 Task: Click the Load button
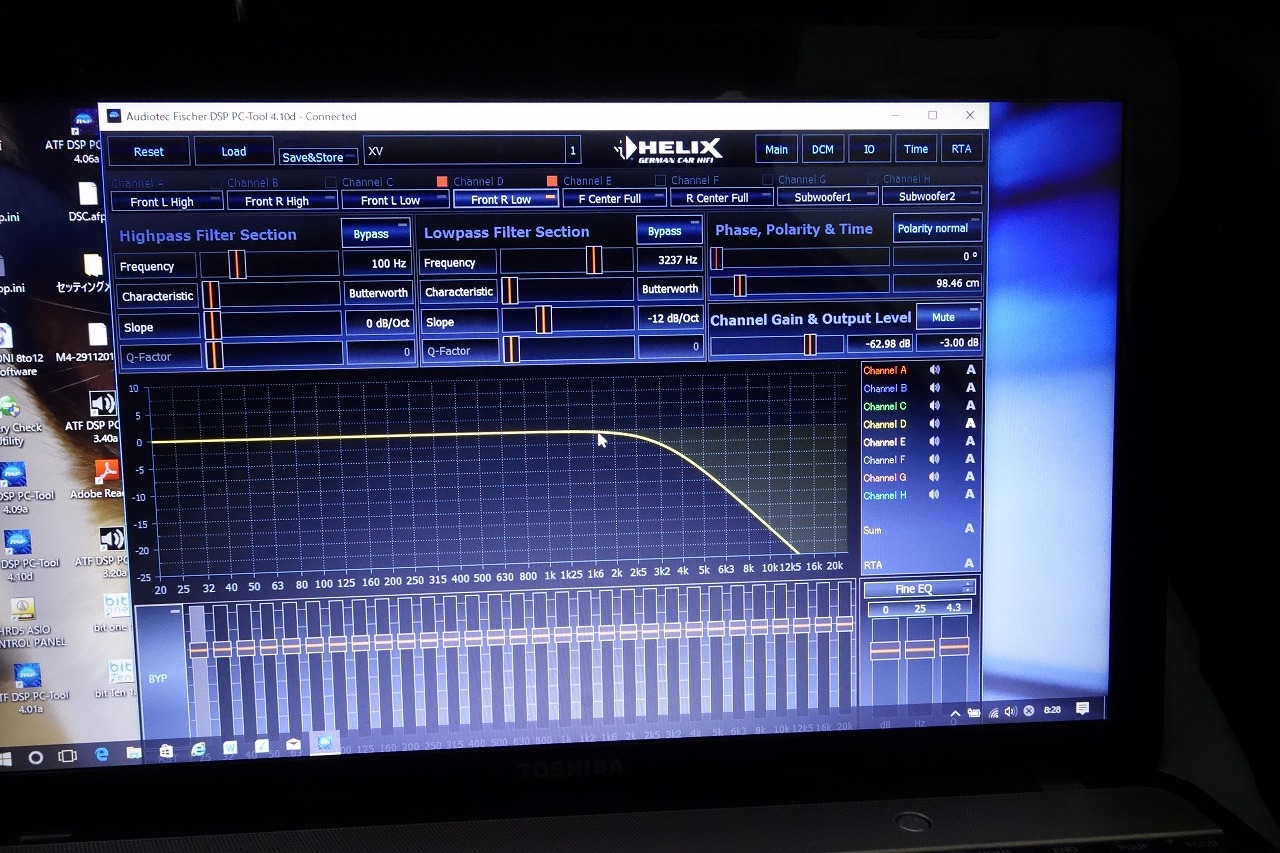tap(233, 152)
